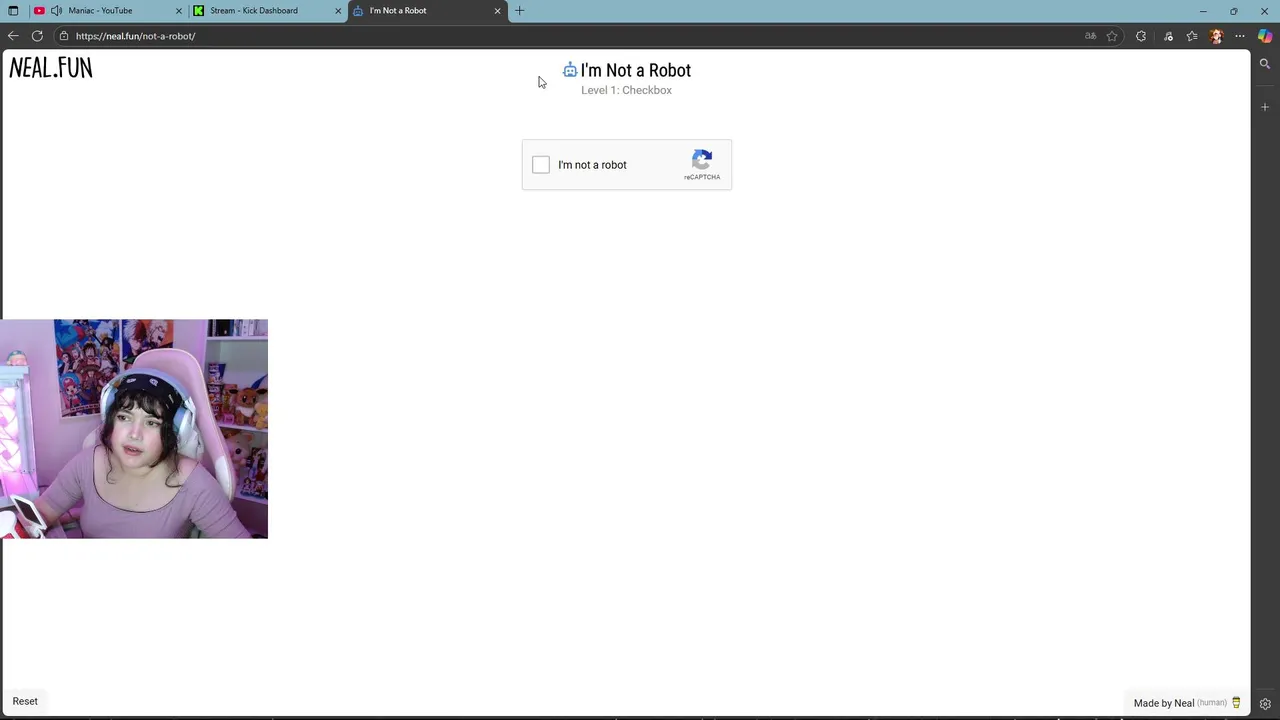Mute the YouTube tab audio icon
The width and height of the screenshot is (1280, 720).
pyautogui.click(x=56, y=11)
